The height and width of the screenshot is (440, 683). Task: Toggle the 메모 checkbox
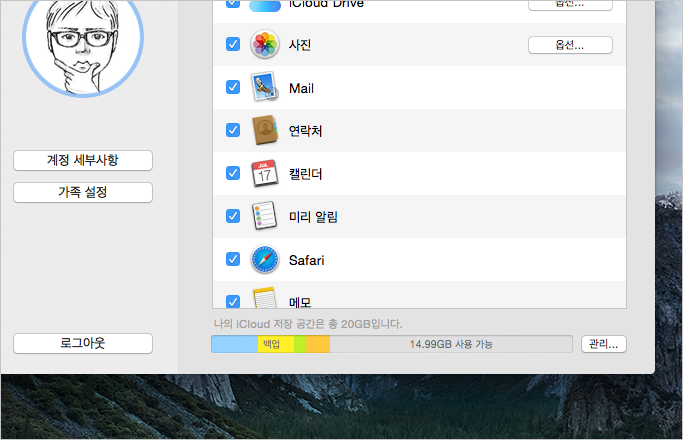(x=233, y=301)
